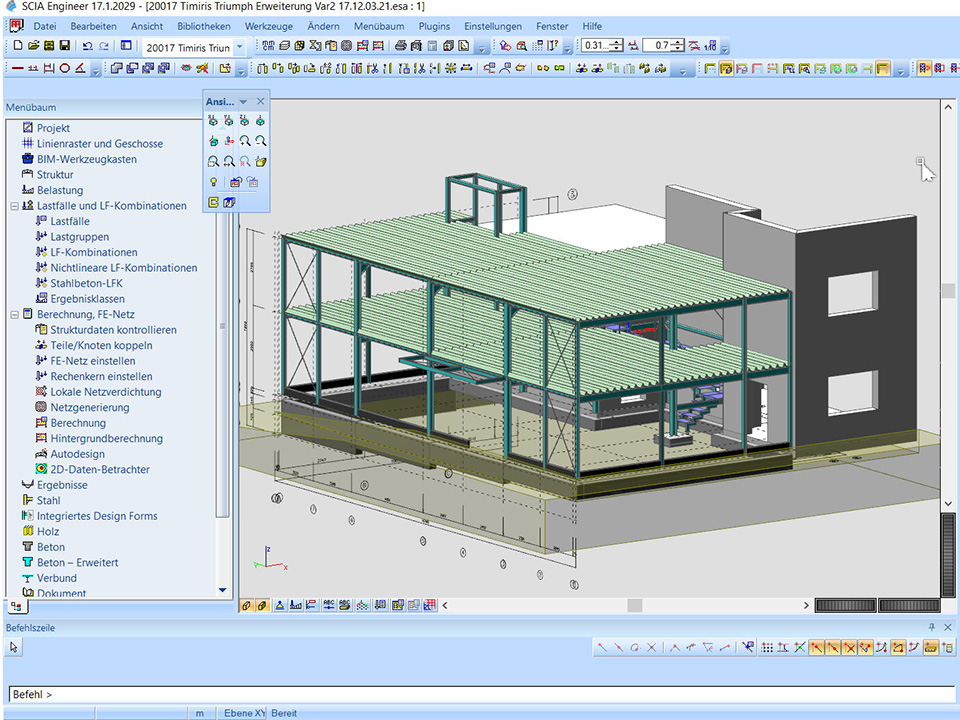Viewport: 960px width, 720px height.
Task: Click Zoom out magnifier in Ansicht panel
Action: 260,141
